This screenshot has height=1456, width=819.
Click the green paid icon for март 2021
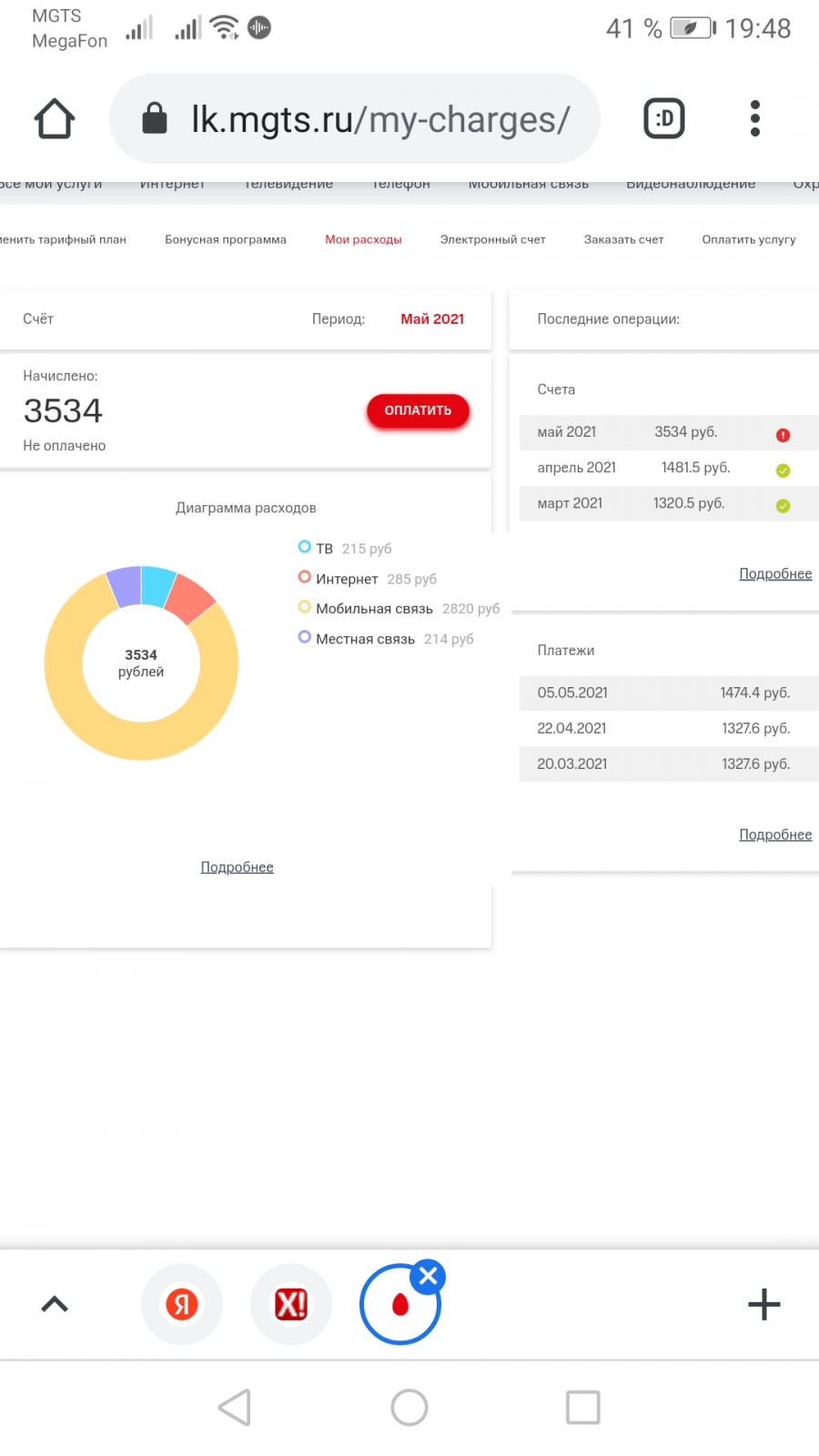coord(783,506)
